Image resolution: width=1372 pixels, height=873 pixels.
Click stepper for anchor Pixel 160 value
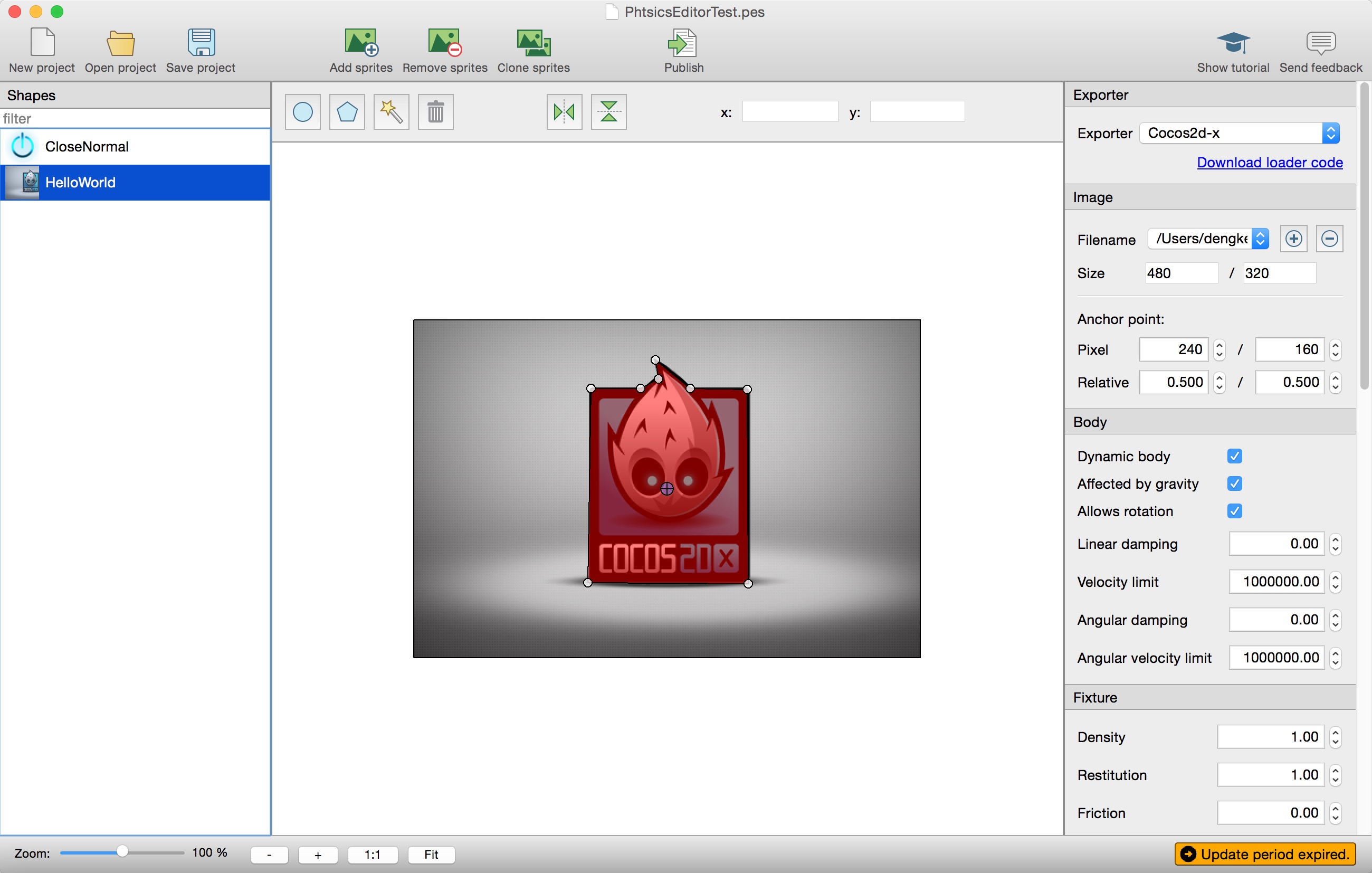click(x=1335, y=350)
